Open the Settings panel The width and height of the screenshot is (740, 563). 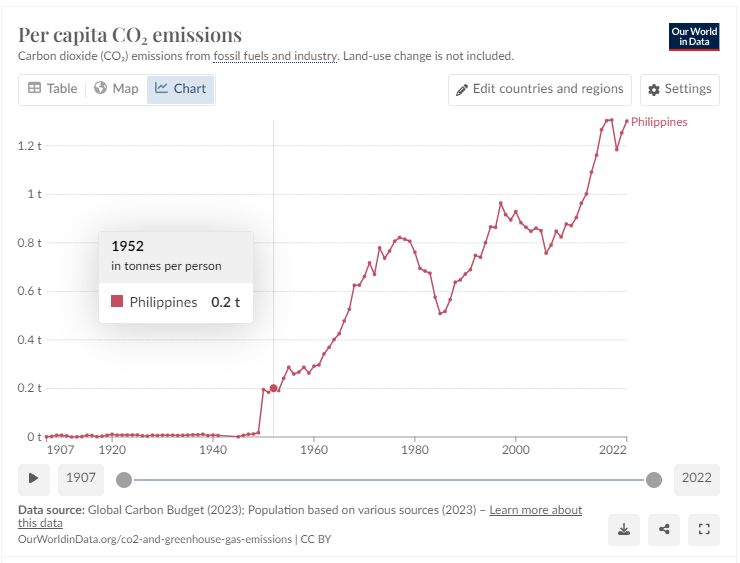[x=679, y=89]
